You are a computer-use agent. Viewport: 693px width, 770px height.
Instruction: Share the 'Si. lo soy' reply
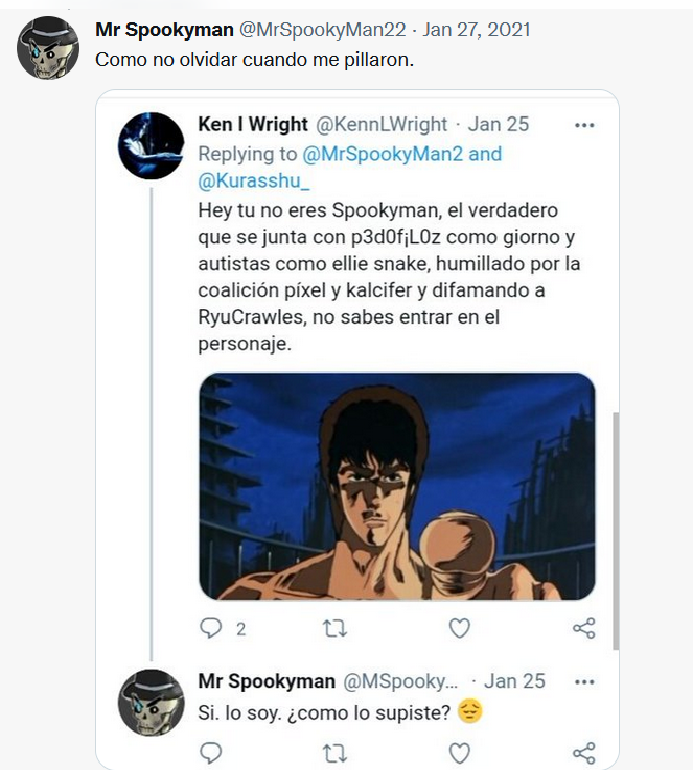point(584,753)
